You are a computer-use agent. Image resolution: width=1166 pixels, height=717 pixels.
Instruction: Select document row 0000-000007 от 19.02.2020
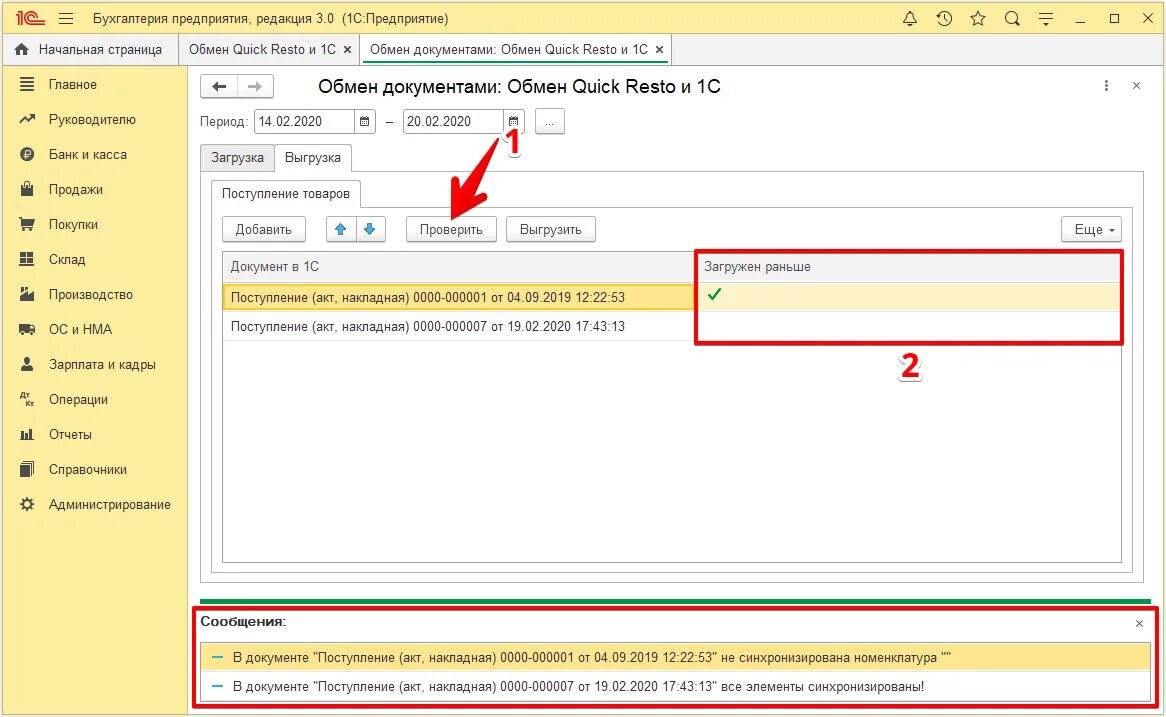click(x=458, y=327)
